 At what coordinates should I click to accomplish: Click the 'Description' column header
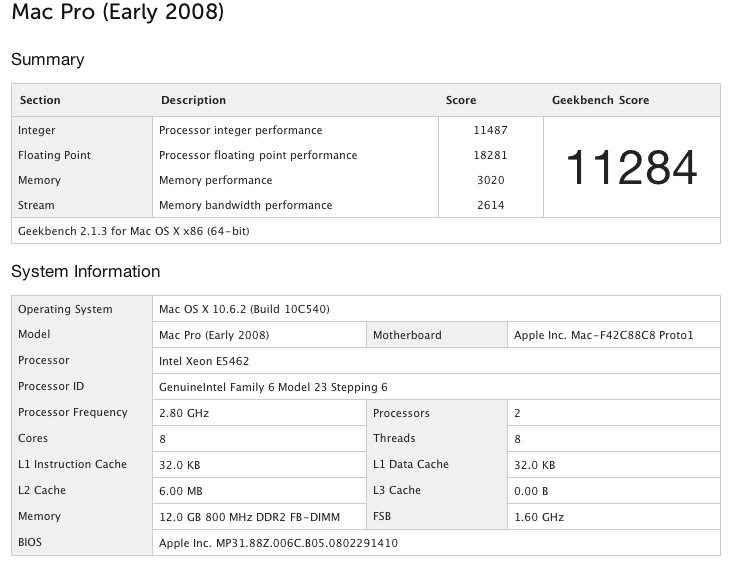(193, 100)
